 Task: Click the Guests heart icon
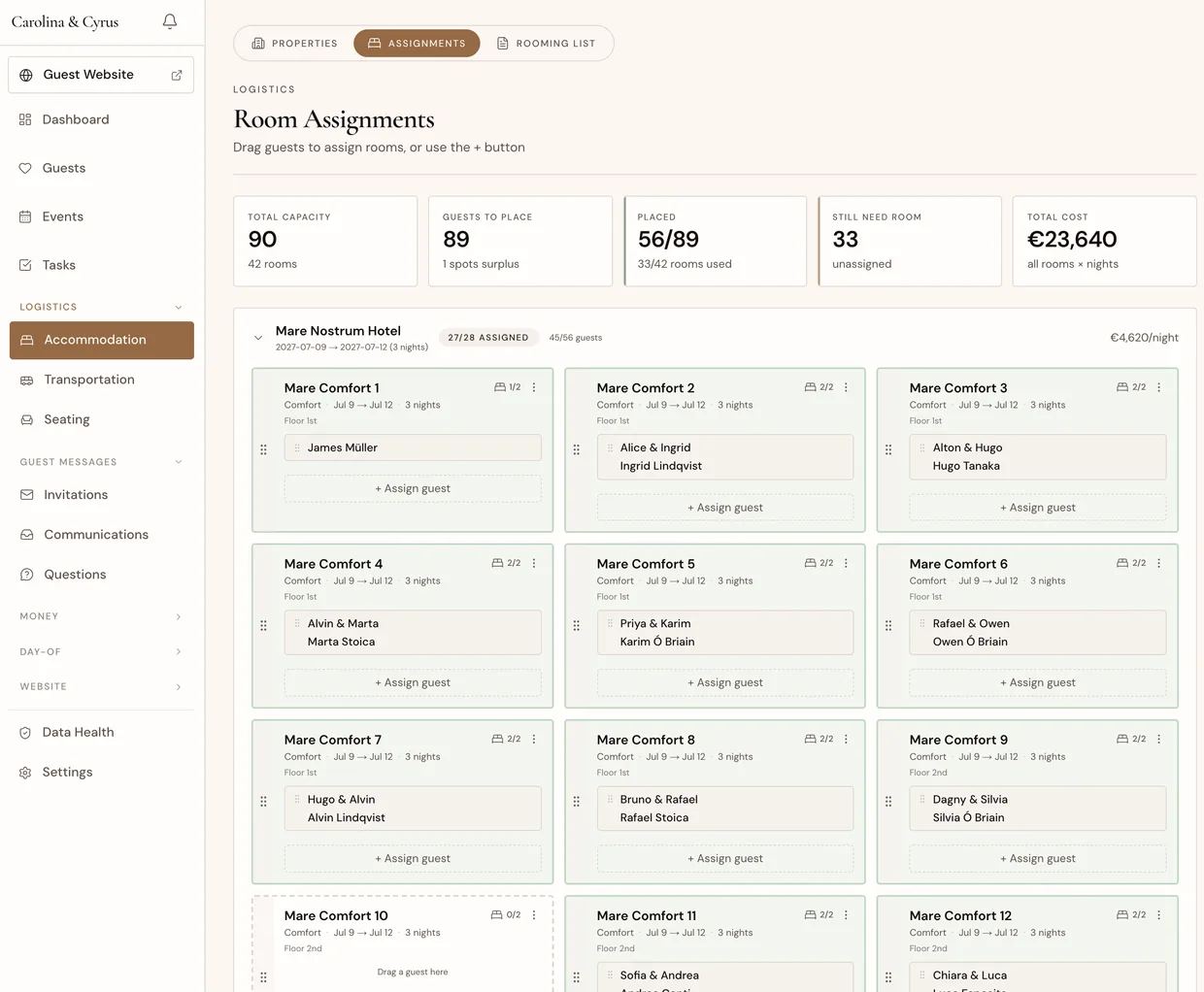pos(25,168)
